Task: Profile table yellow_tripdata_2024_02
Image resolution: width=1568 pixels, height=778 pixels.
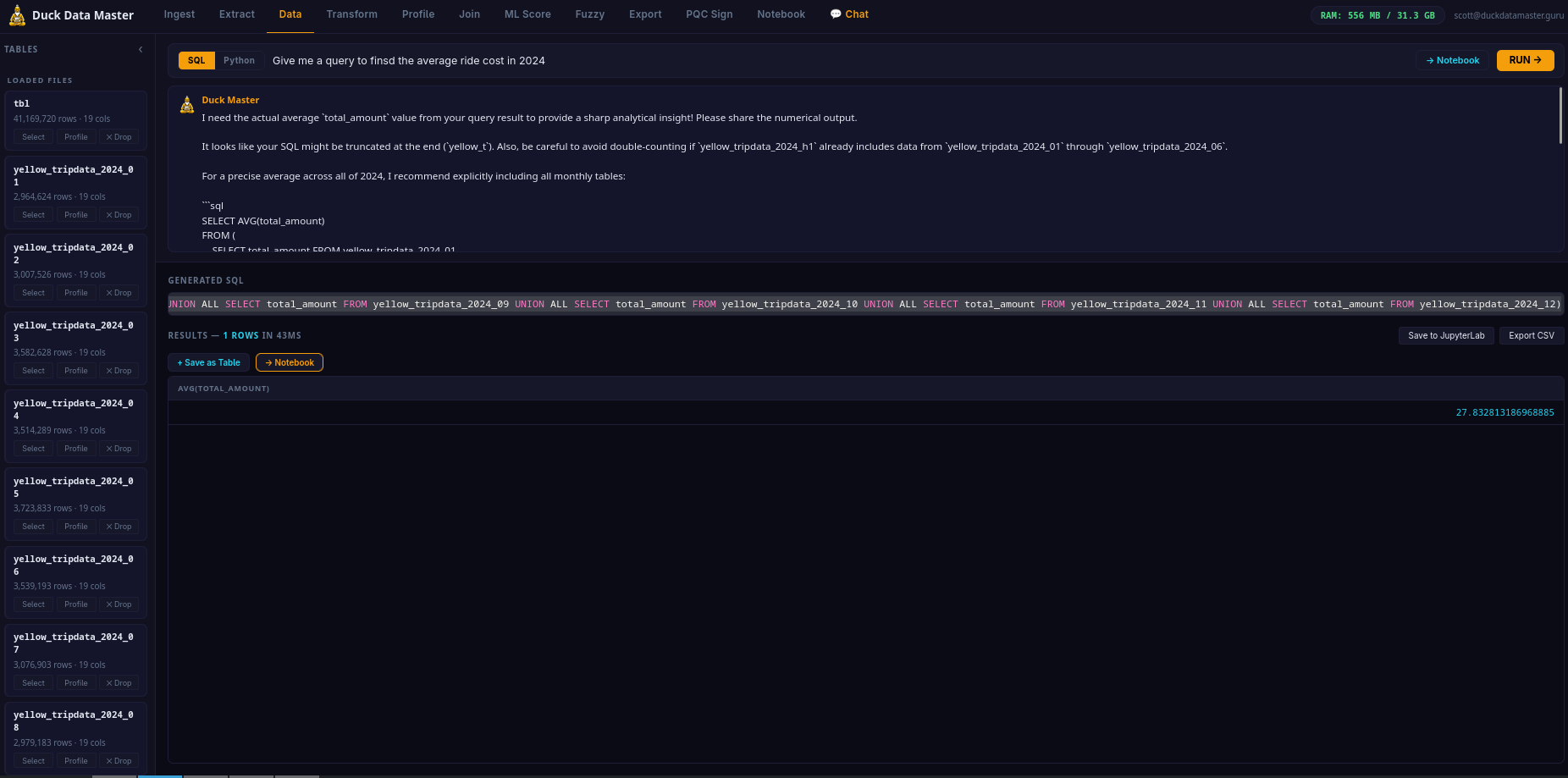Action: [76, 293]
